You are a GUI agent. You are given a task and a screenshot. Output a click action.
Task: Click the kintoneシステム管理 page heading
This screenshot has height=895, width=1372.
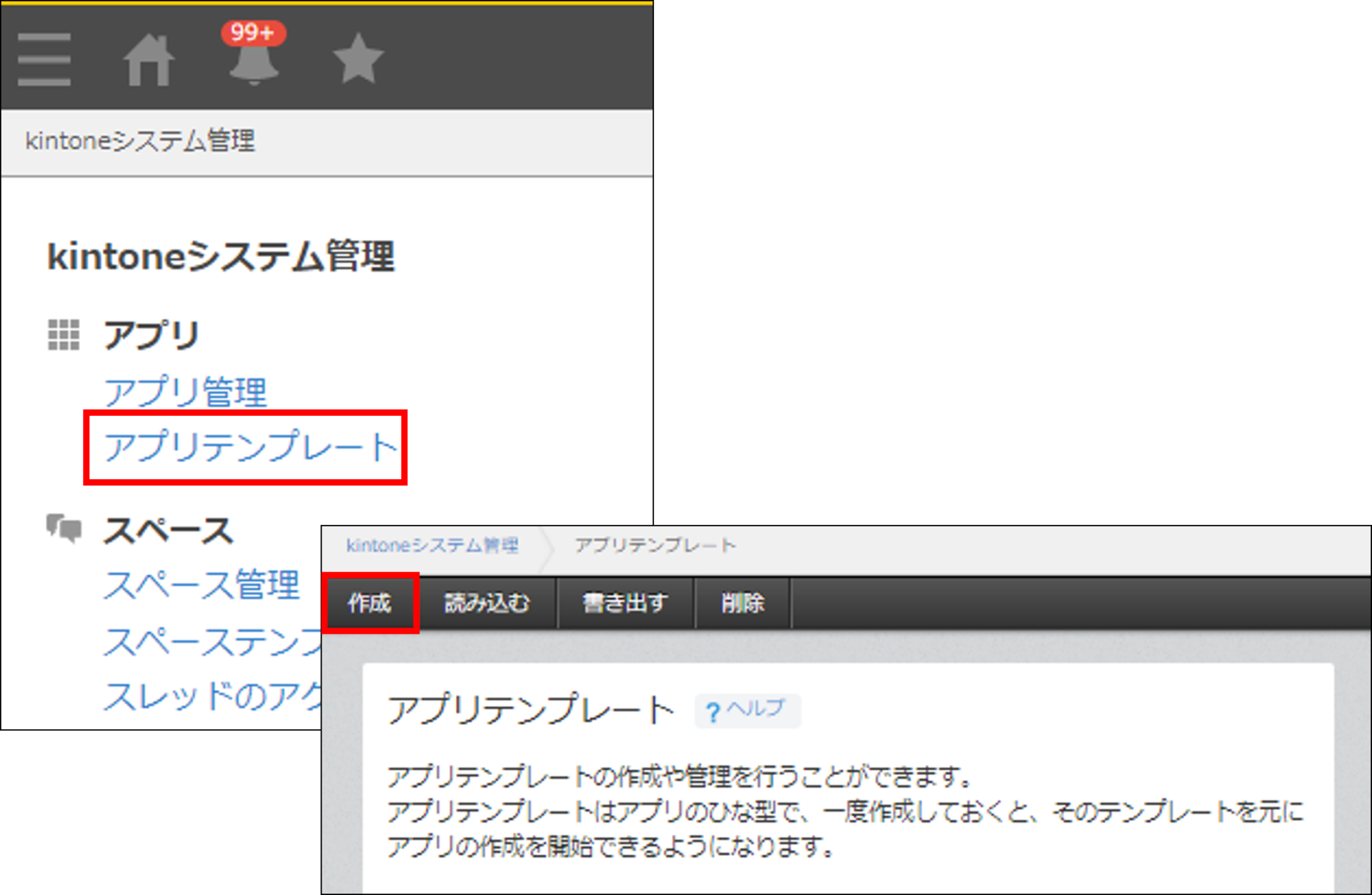[221, 256]
